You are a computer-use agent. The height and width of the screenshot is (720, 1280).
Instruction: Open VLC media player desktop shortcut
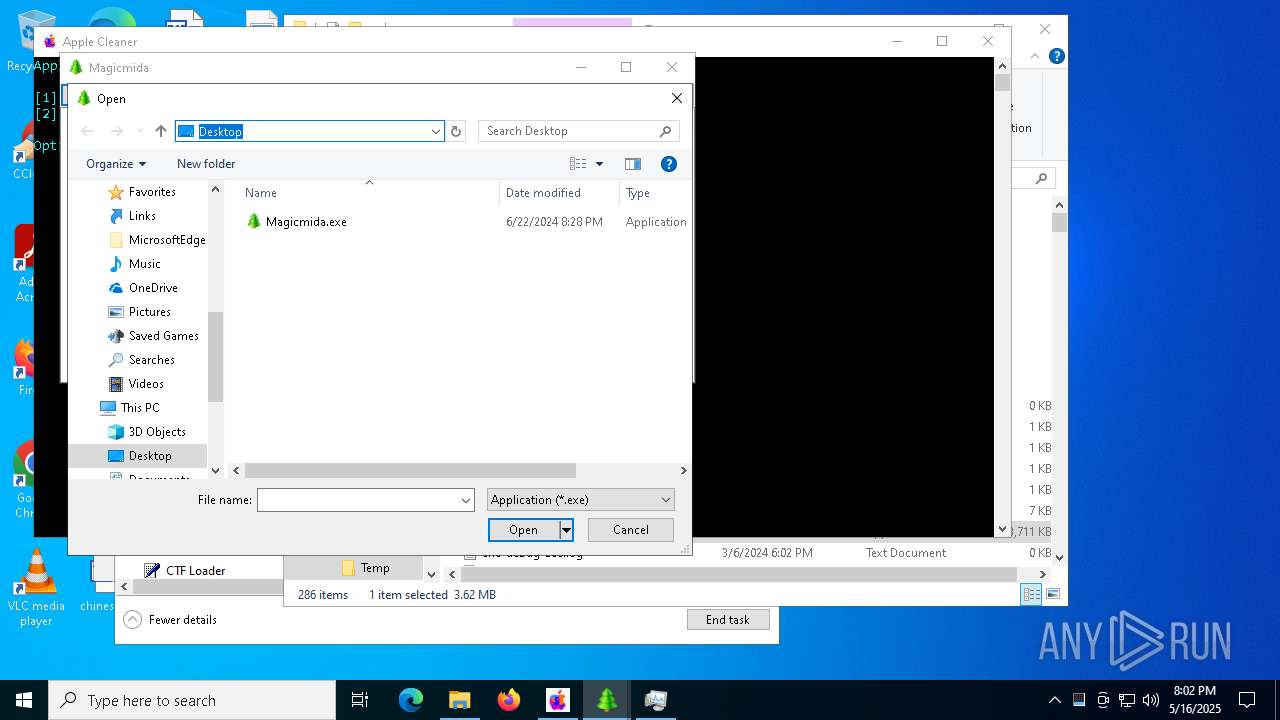pyautogui.click(x=36, y=589)
